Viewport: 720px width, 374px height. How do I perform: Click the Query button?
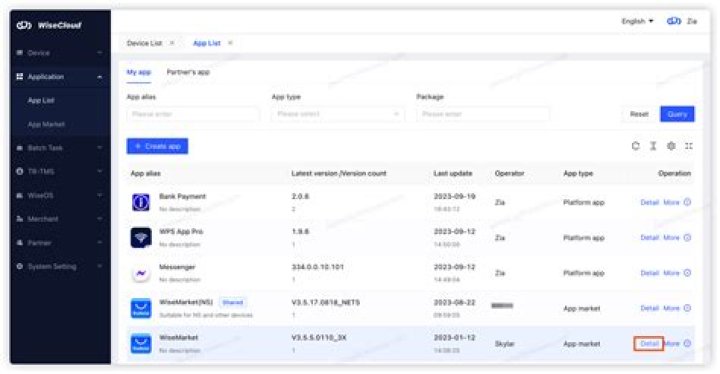click(677, 114)
